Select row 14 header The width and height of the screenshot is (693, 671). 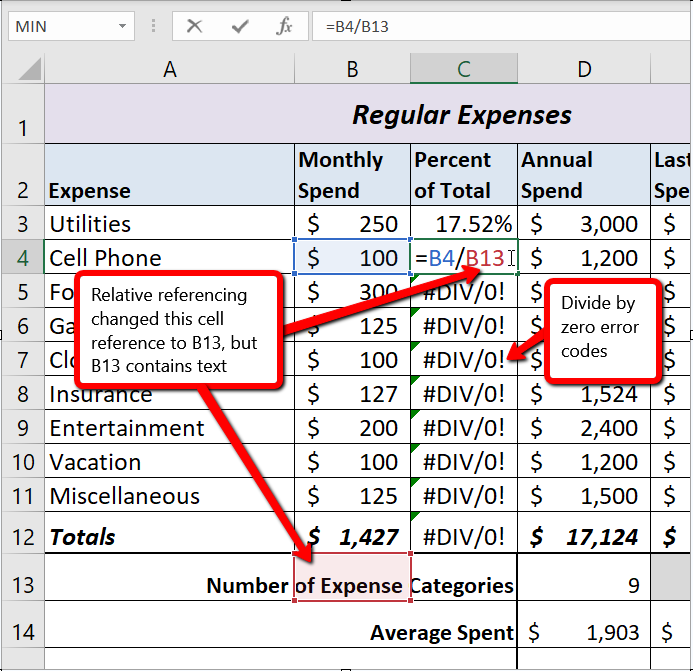point(23,625)
